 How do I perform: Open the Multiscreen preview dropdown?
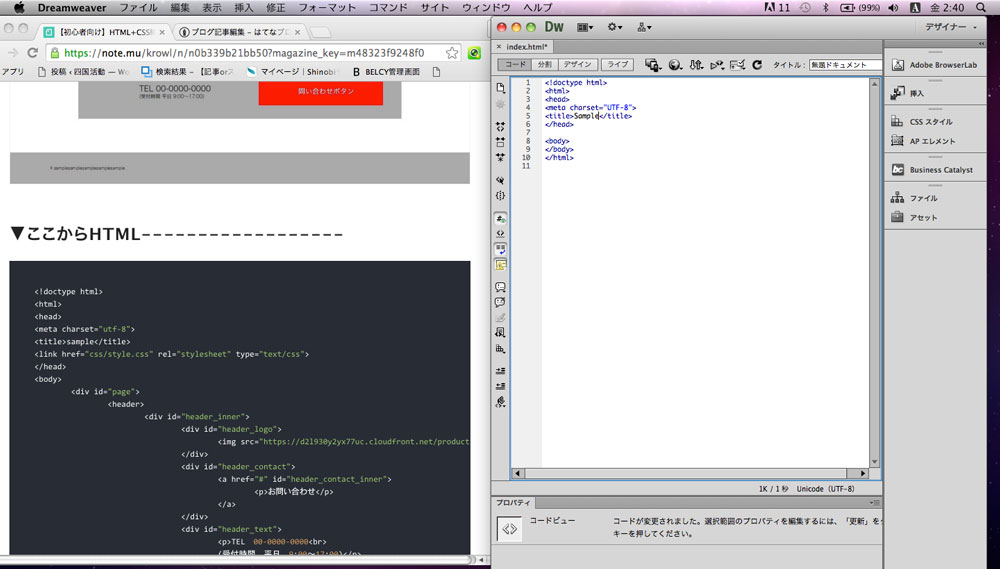652,64
